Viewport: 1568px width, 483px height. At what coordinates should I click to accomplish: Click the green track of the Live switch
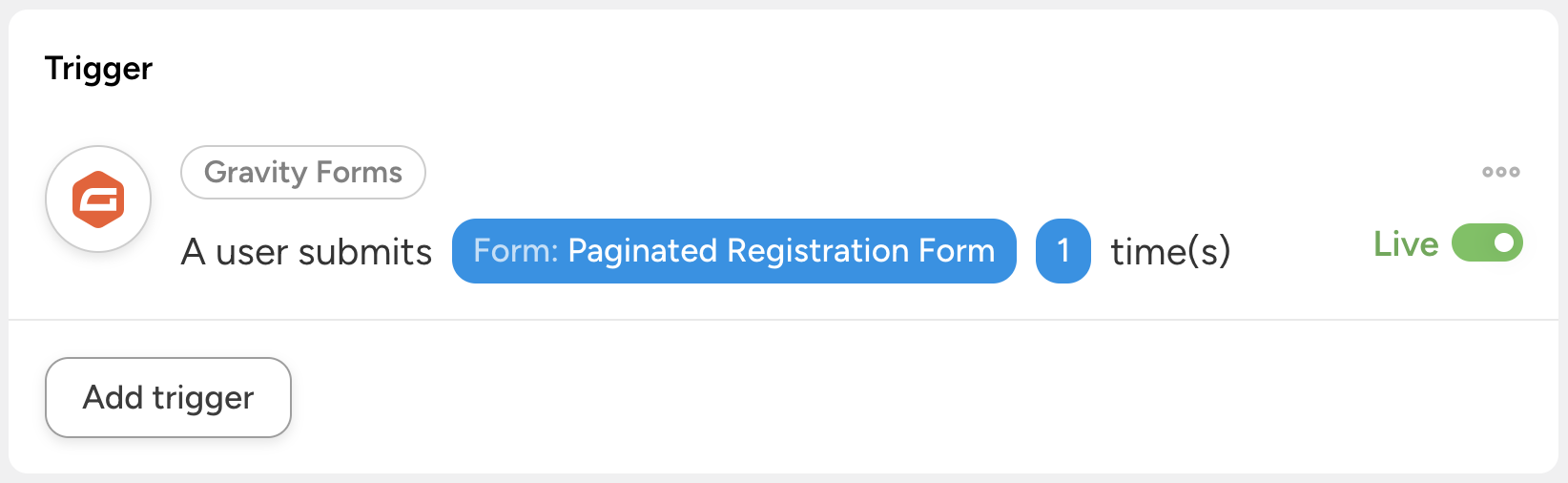click(1471, 243)
